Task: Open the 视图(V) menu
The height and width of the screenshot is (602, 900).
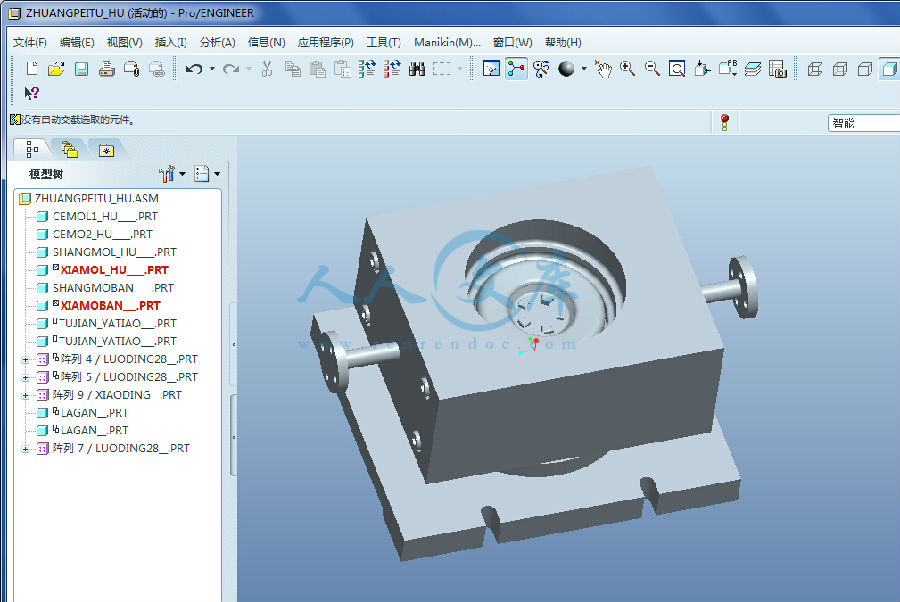Action: (x=124, y=42)
